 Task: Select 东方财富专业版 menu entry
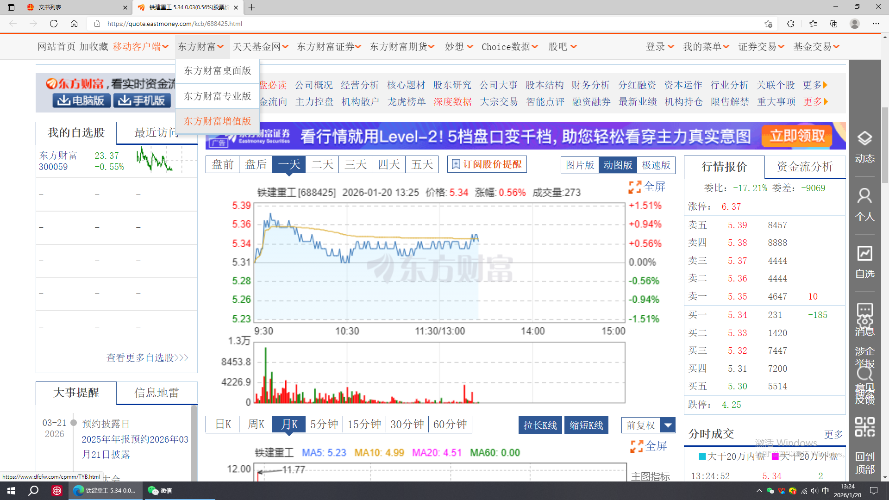(217, 96)
